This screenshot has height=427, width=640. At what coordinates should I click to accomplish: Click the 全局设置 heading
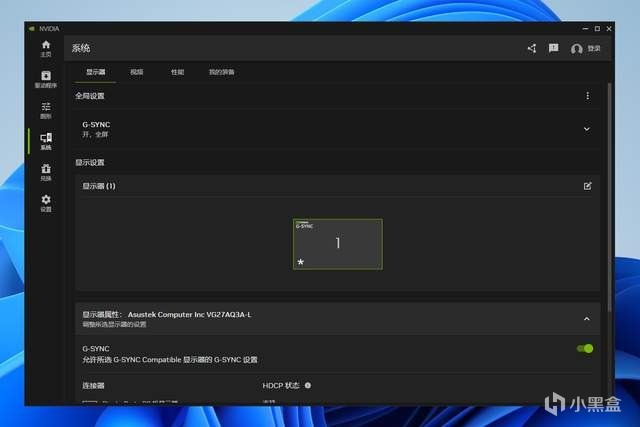tap(90, 96)
